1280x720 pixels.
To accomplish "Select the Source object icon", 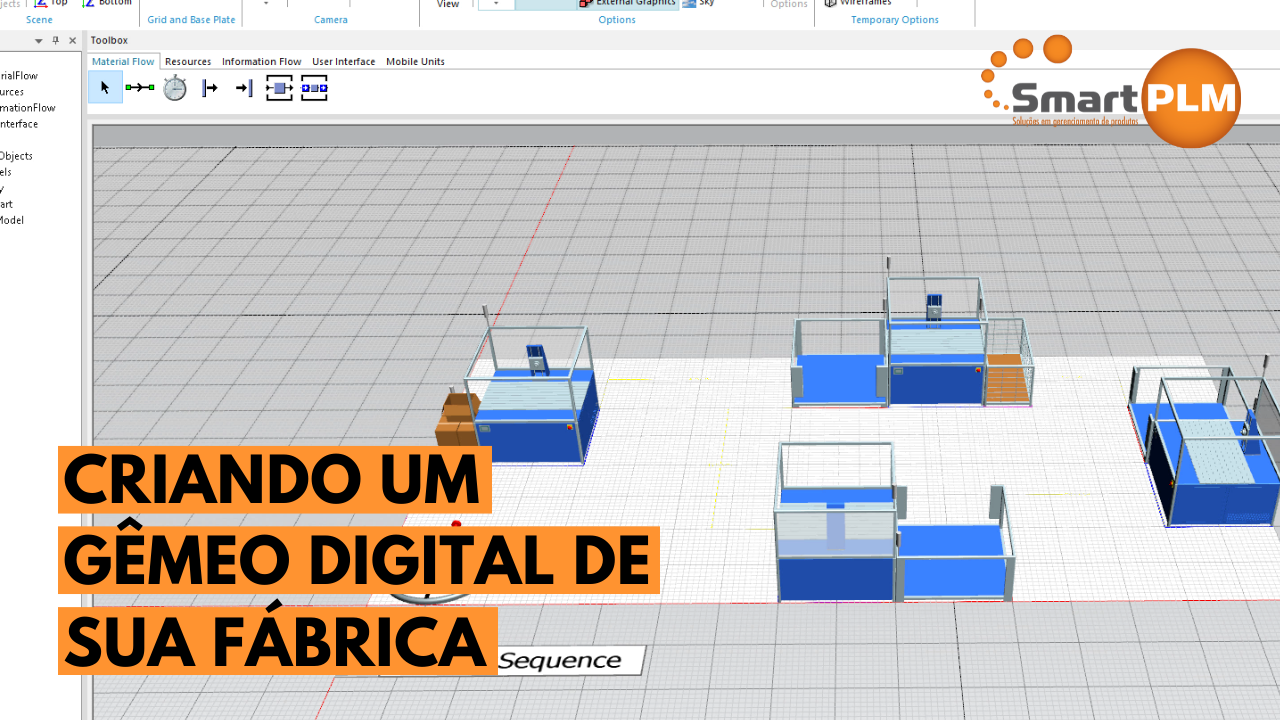I will (210, 88).
